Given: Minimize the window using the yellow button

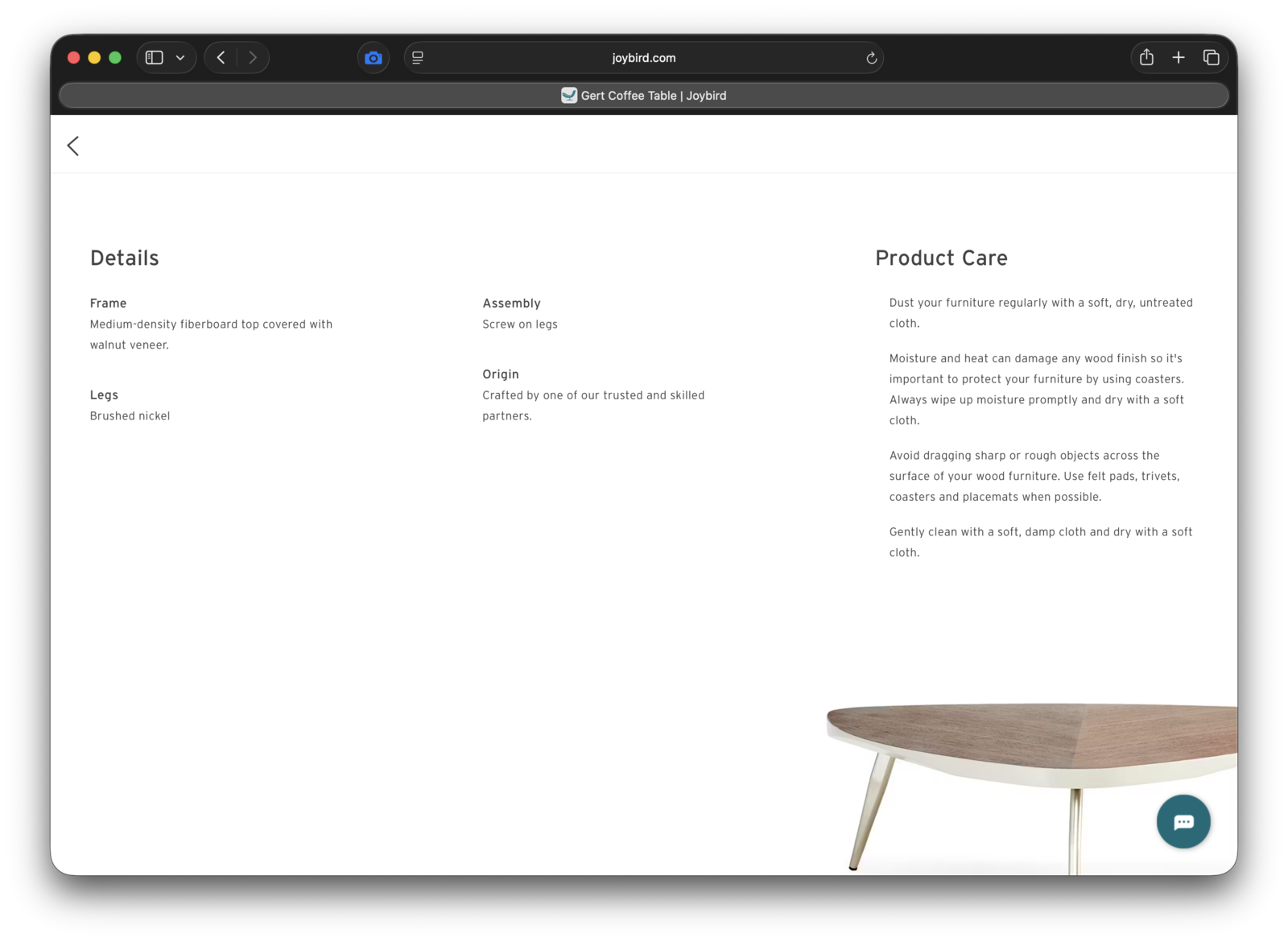Looking at the screenshot, I should click(x=94, y=58).
